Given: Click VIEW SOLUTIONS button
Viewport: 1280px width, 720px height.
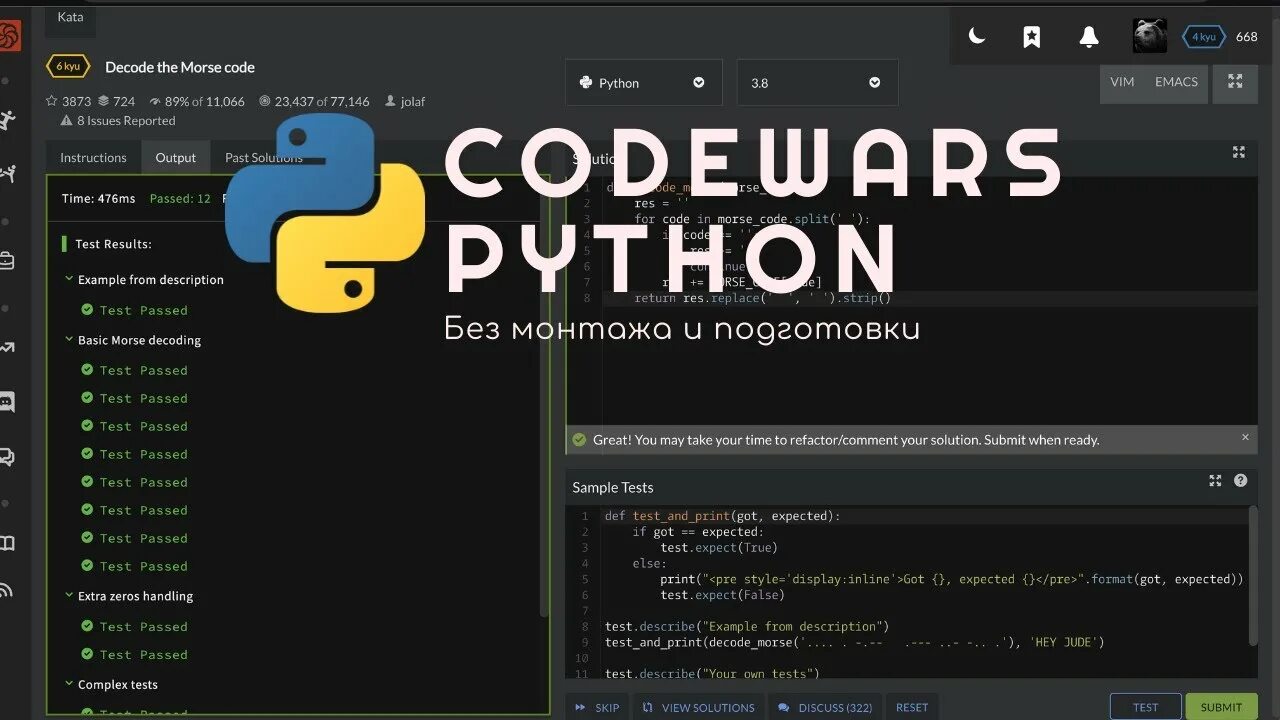Looking at the screenshot, I should pos(698,707).
